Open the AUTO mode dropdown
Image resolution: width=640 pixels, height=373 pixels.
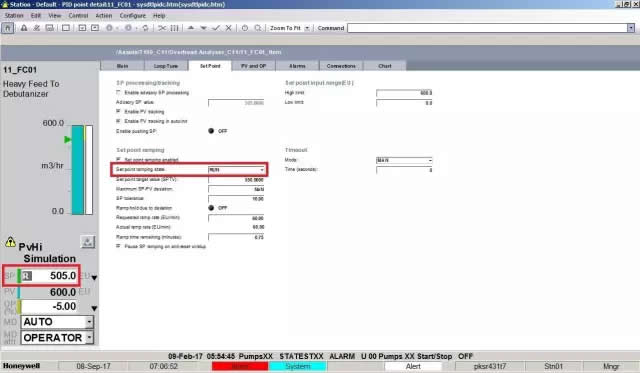(x=89, y=322)
